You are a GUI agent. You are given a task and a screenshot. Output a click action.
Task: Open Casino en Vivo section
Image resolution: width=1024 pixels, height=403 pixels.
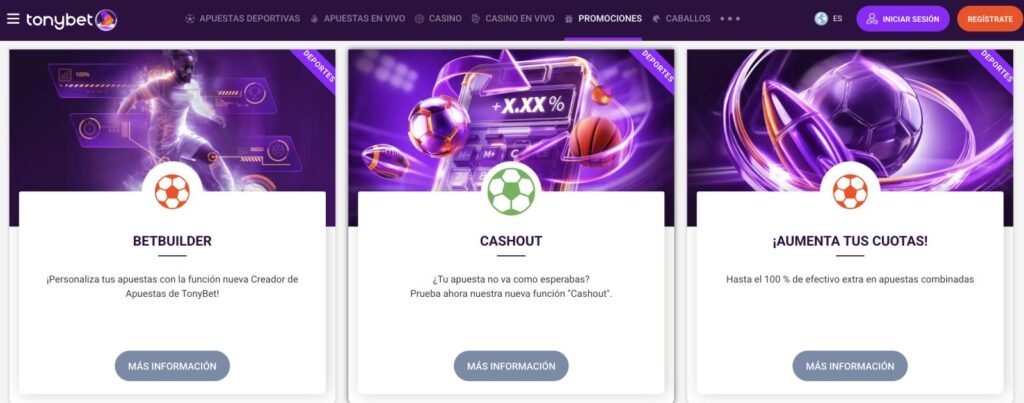pyautogui.click(x=513, y=19)
